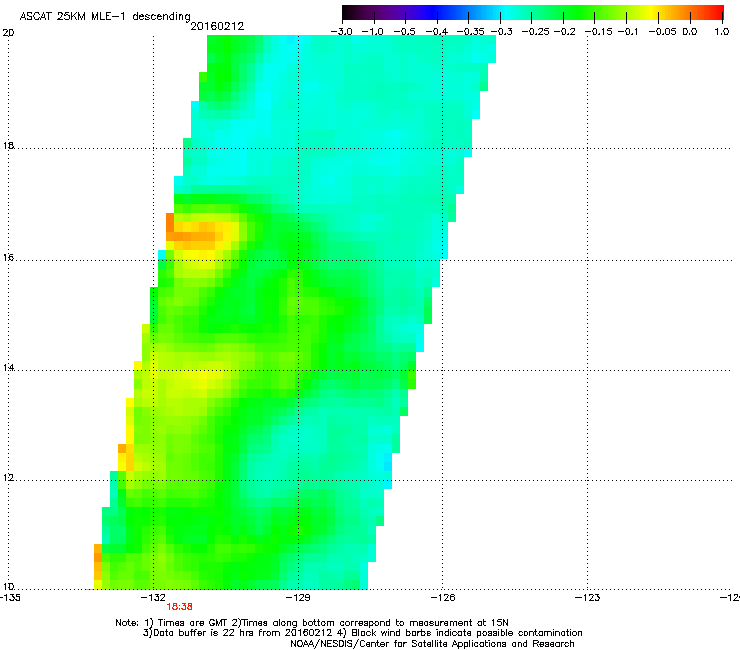
Task: Click the color scale label -1.0
Action: point(373,32)
